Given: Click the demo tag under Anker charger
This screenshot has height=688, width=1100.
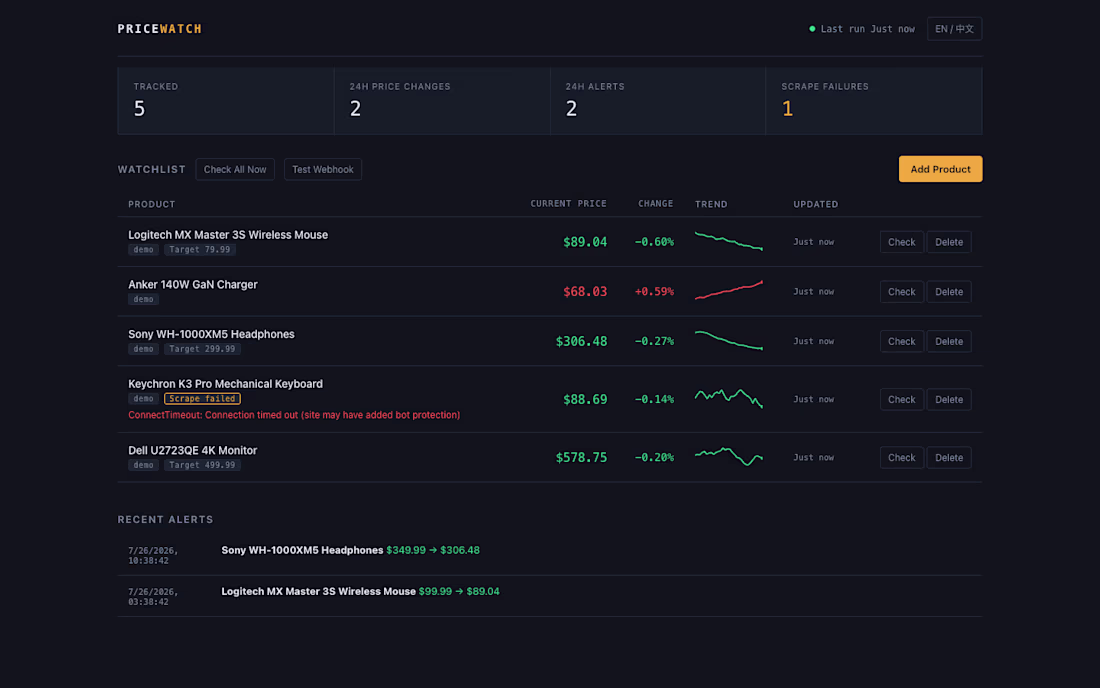Looking at the screenshot, I should tap(143, 299).
